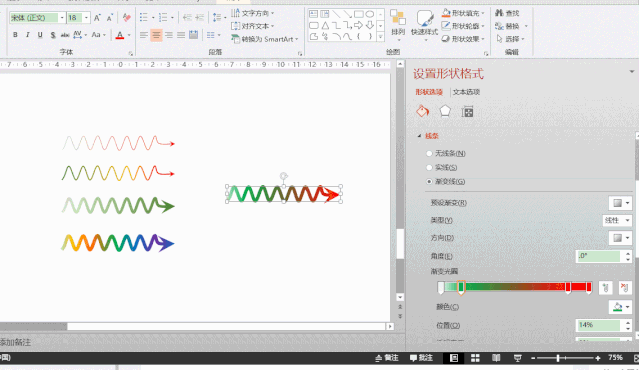Start slide show from status bar
This screenshot has width=639, height=370.
tap(518, 358)
